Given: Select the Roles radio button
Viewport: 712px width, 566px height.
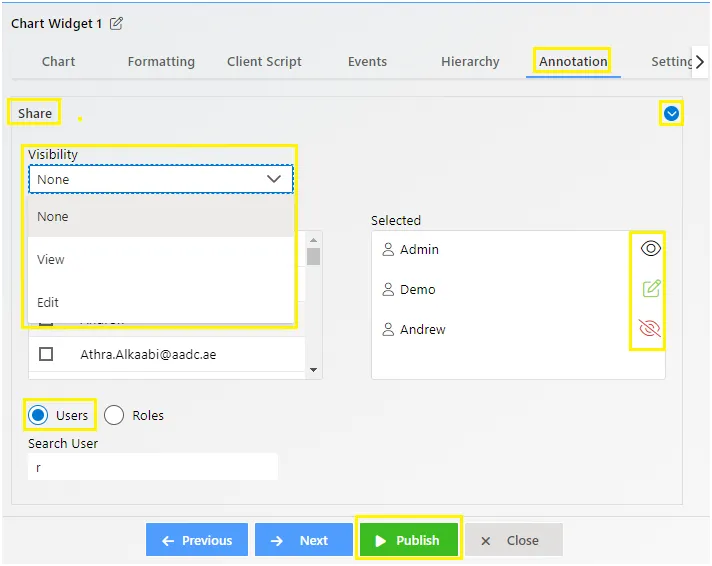Looking at the screenshot, I should [x=114, y=415].
